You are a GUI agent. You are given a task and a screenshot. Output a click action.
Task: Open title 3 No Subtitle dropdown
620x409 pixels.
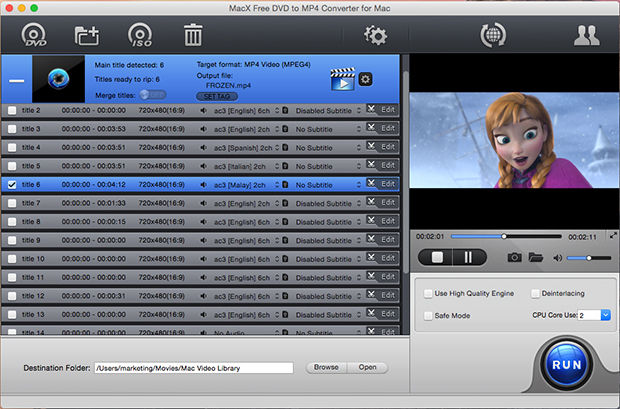[328, 129]
